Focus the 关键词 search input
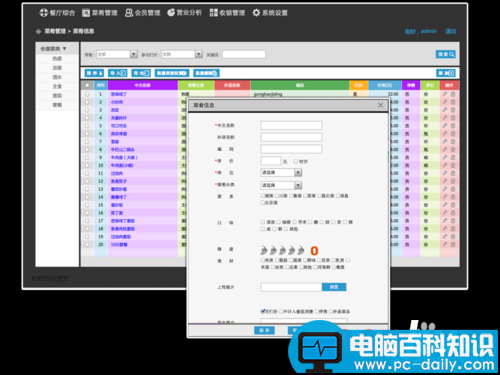500x375 pixels. [244, 54]
